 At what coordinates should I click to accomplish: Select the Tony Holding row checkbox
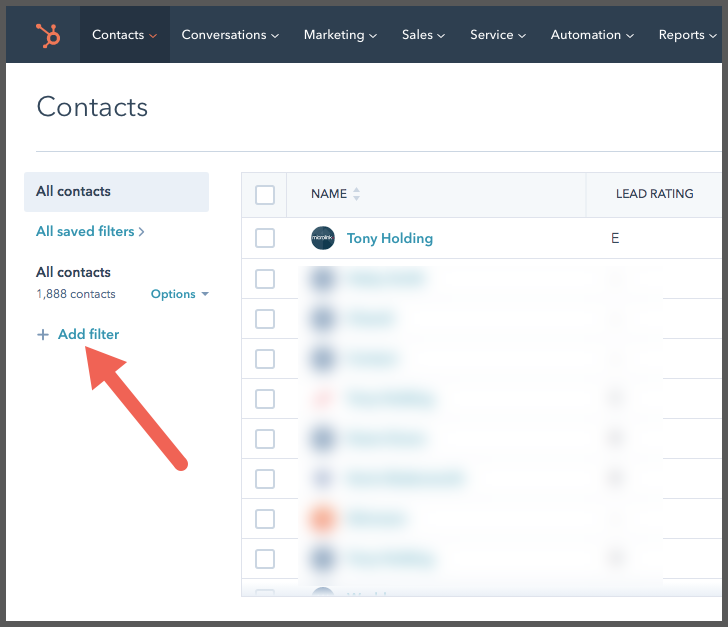(265, 238)
